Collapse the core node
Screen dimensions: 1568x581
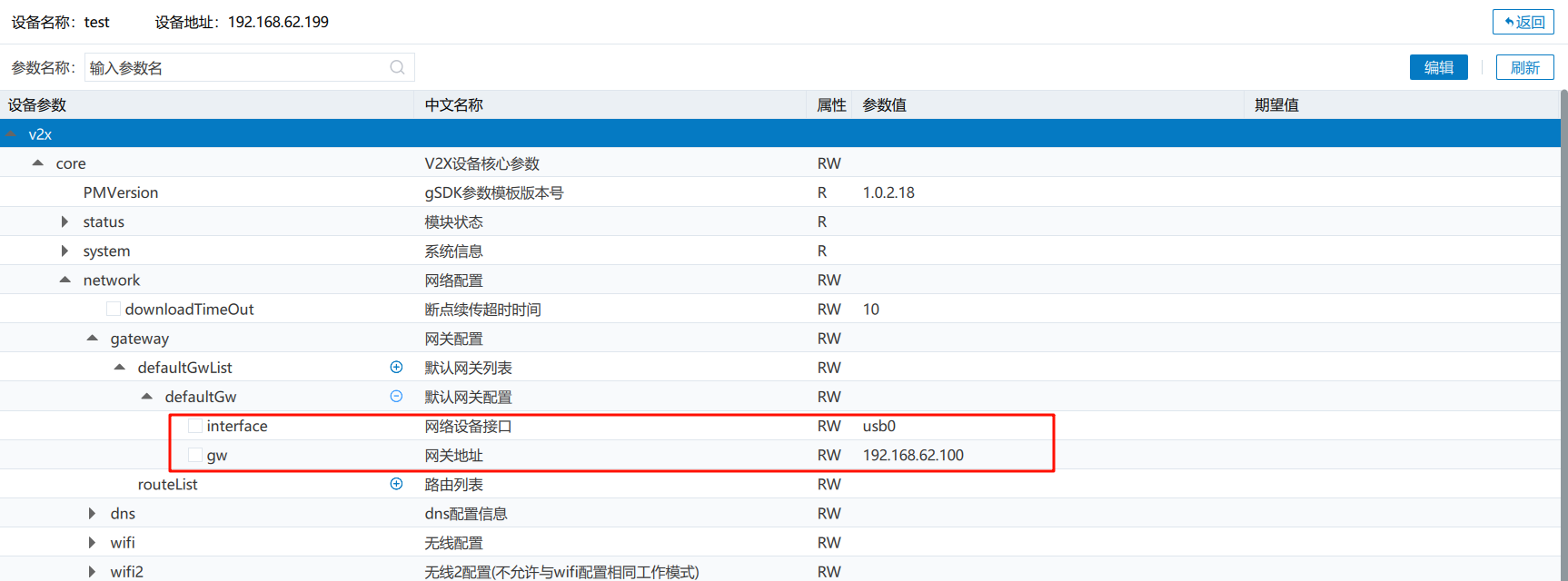pos(37,163)
